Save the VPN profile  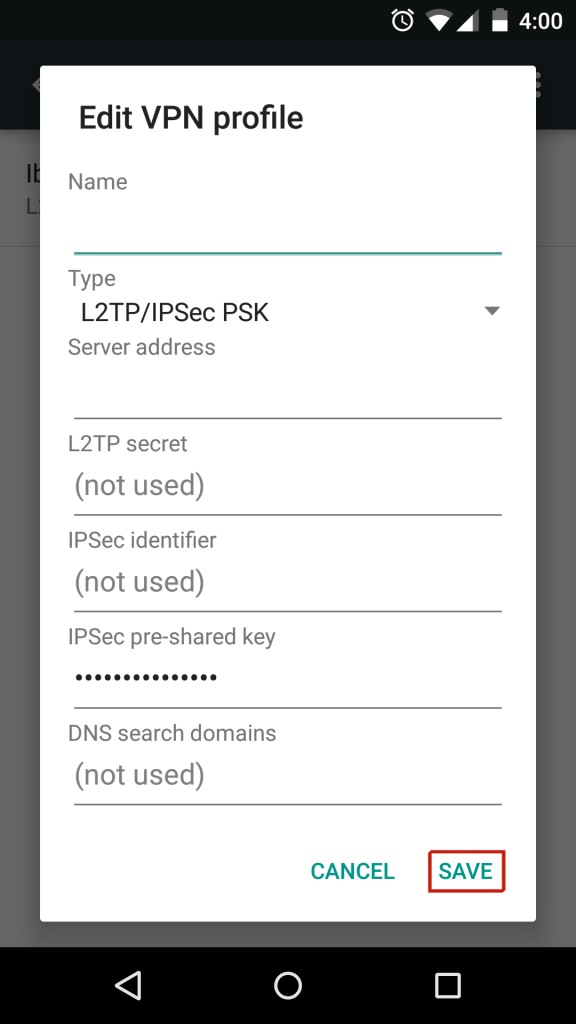(466, 871)
